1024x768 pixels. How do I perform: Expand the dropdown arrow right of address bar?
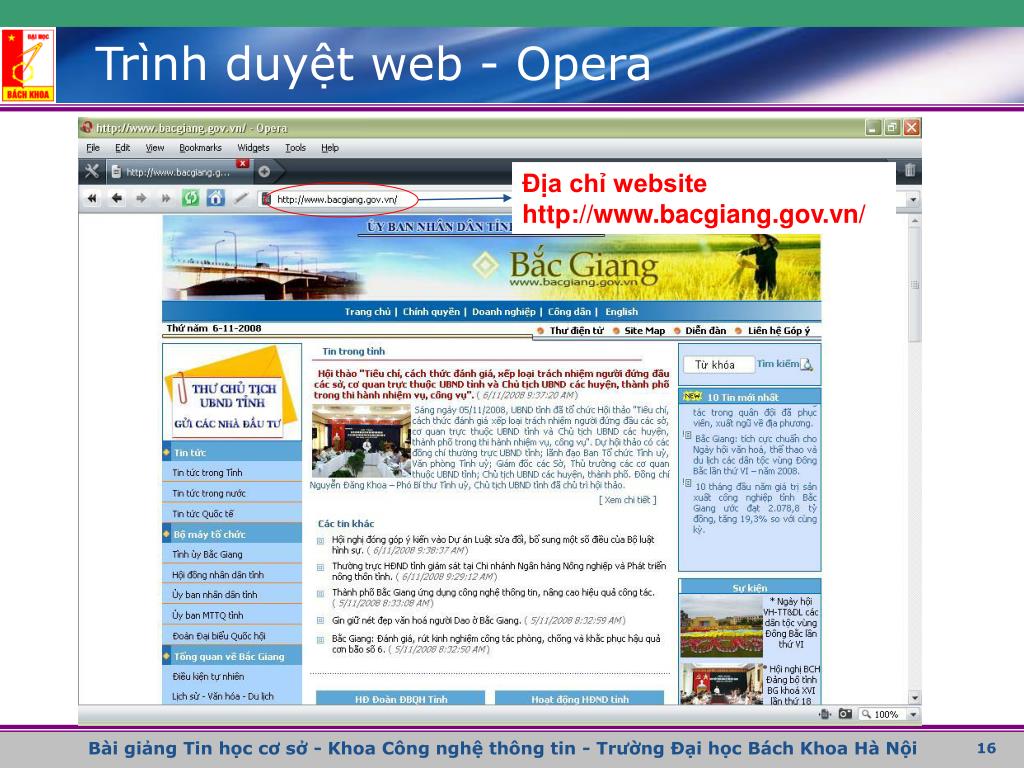pyautogui.click(x=914, y=199)
